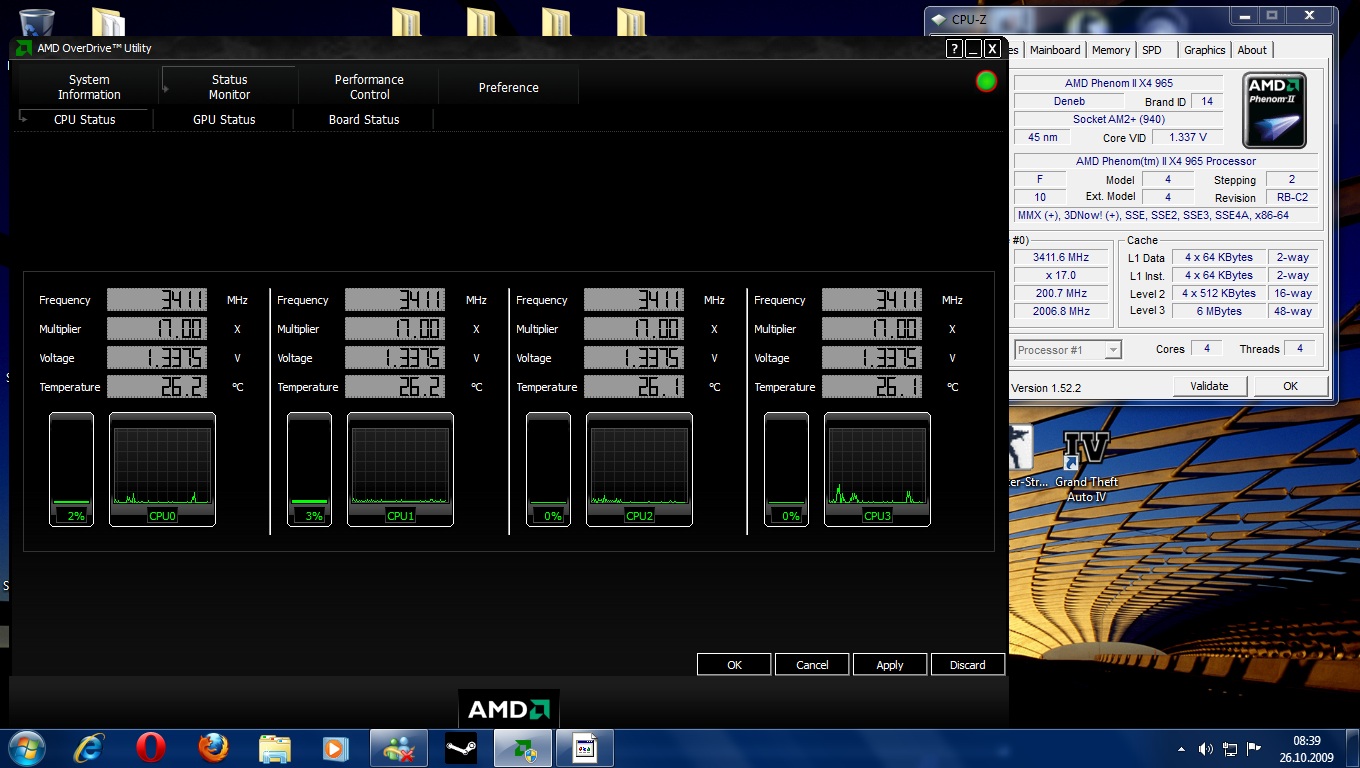This screenshot has width=1360, height=768.
Task: Open the Mainboard tab in CPU-Z
Action: 1055,50
